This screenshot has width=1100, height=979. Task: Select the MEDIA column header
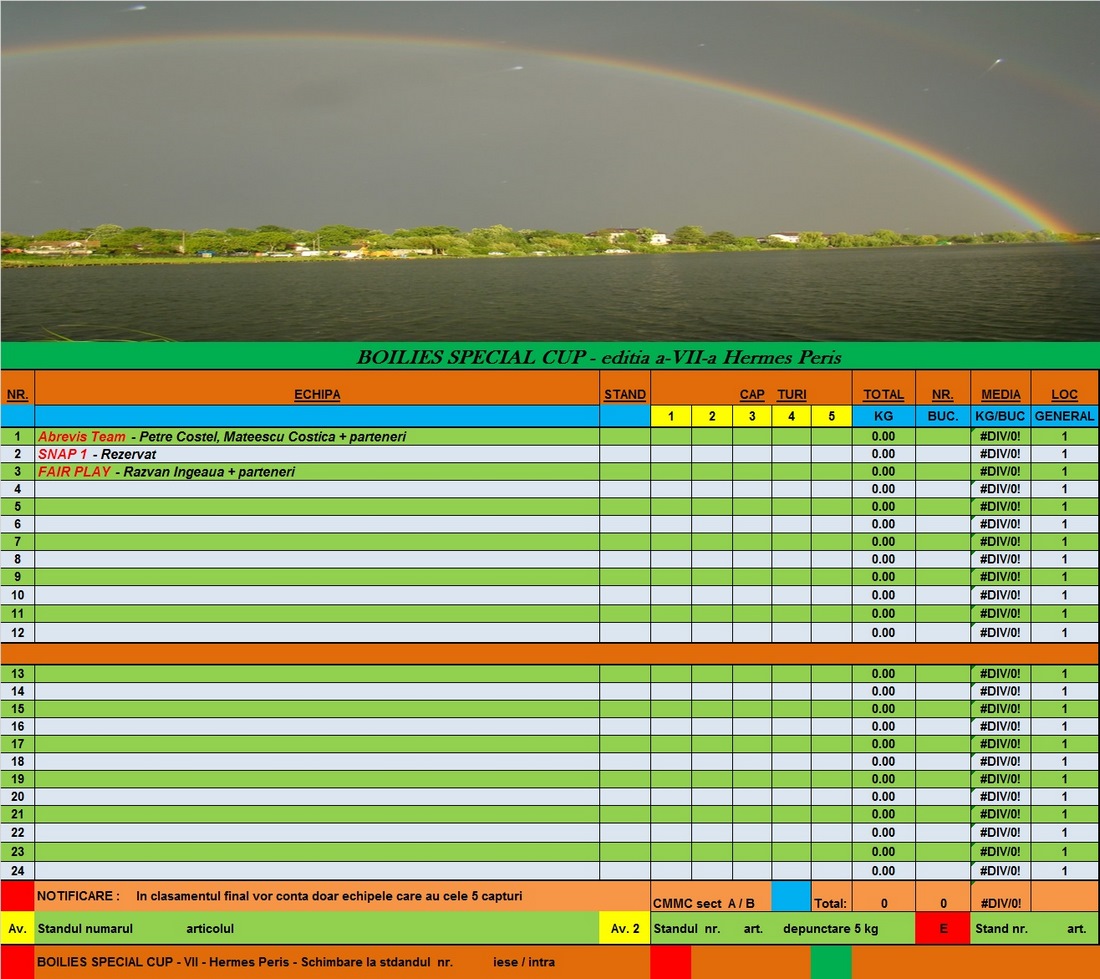pos(1000,395)
